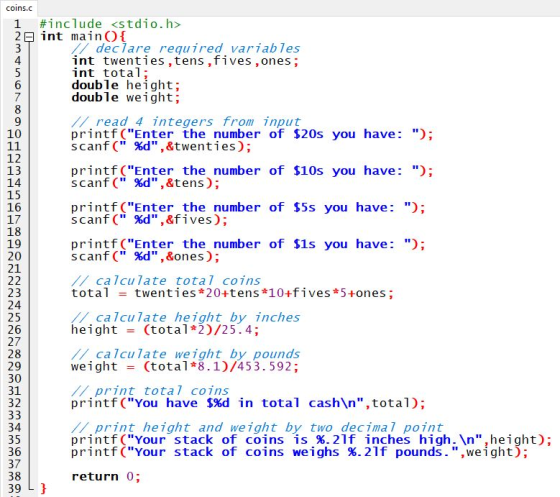Click the '// calculate weight by pounds' comment

185,354
